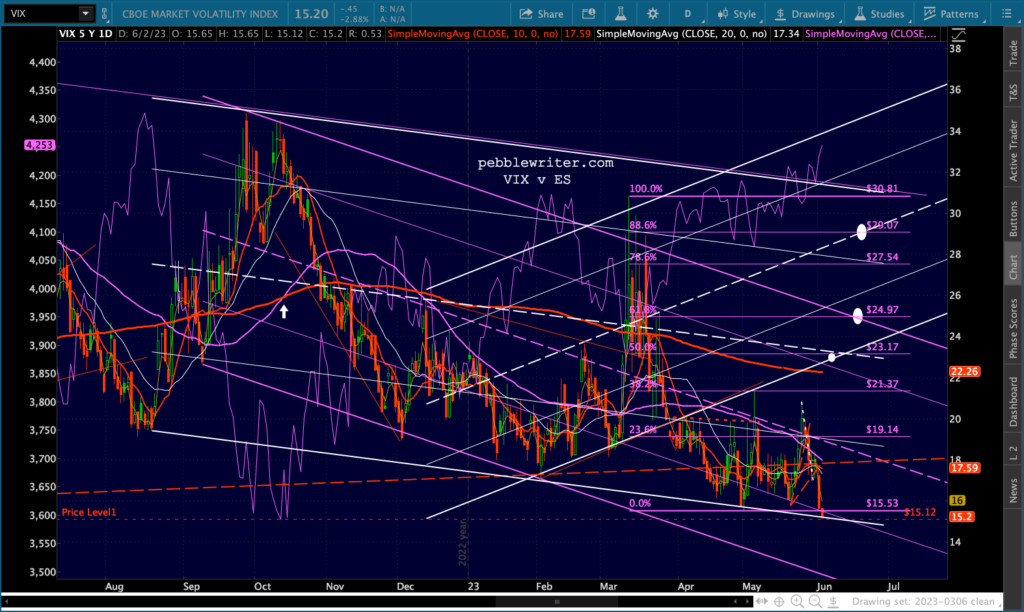This screenshot has height=612, width=1024.
Task: Switch to the T&S side tab
Action: 1014,92
